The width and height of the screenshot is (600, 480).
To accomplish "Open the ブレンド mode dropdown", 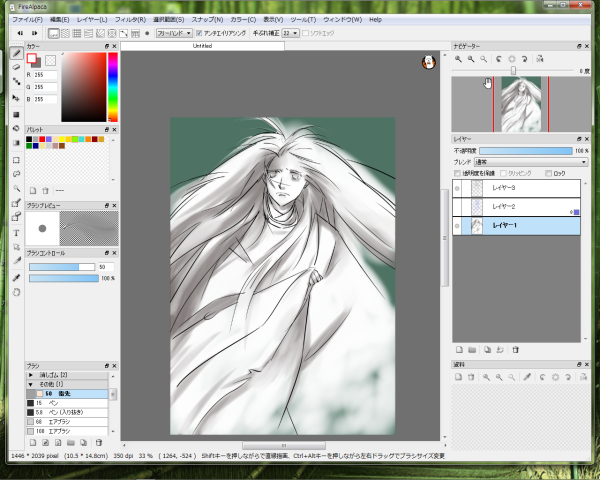I will [x=531, y=162].
